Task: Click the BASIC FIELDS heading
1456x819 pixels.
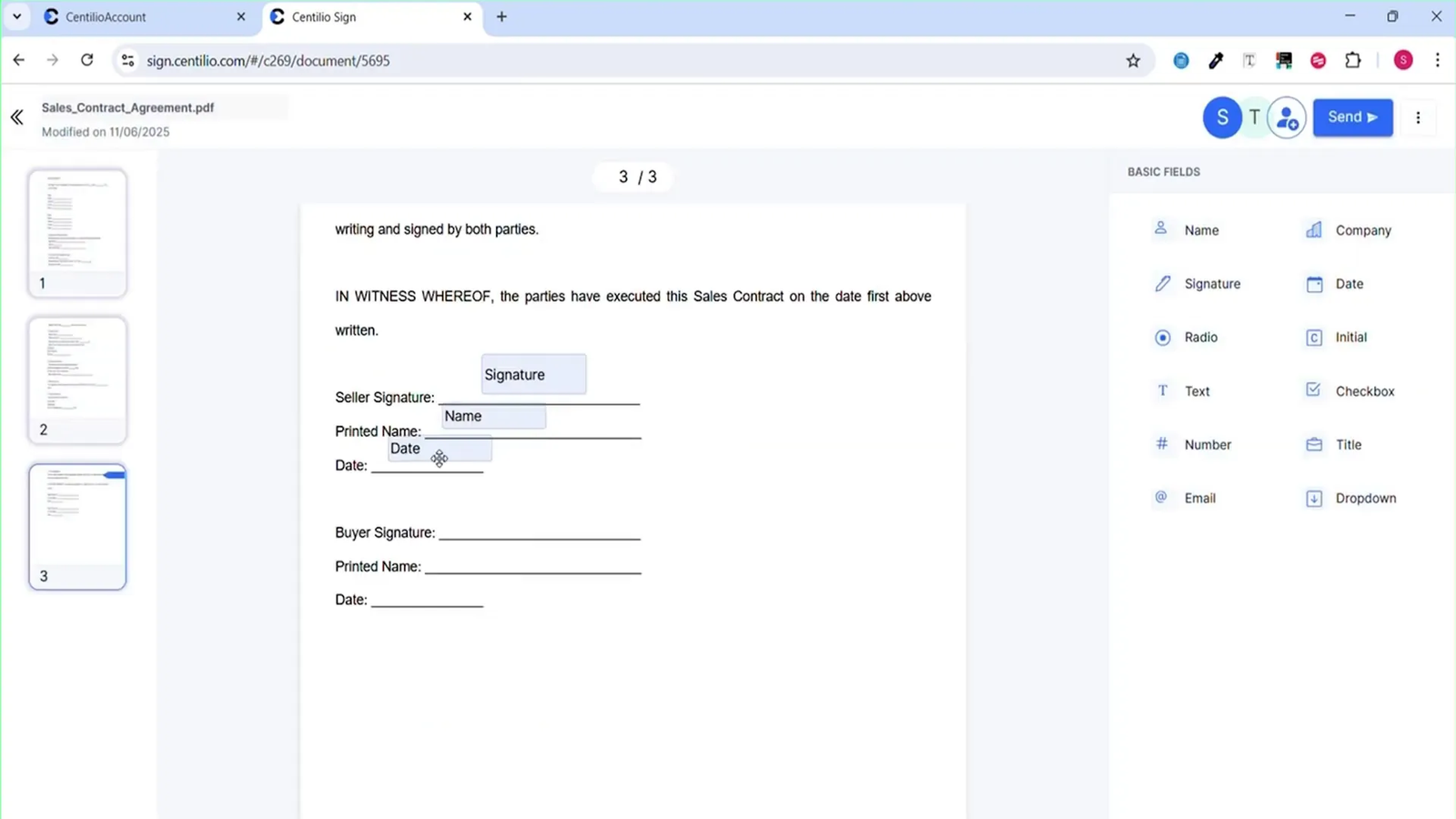Action: click(1163, 172)
